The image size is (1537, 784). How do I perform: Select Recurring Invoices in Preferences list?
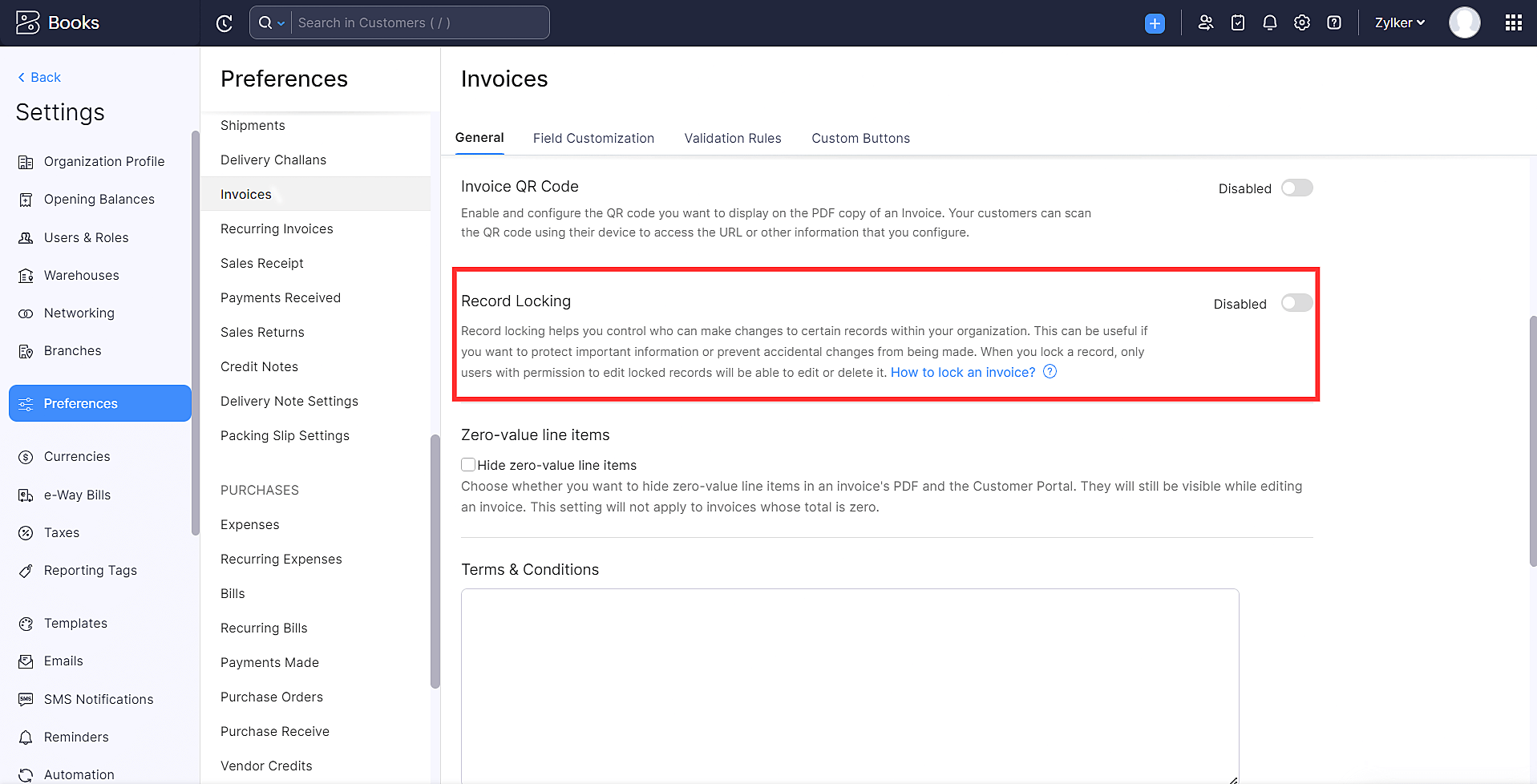[277, 228]
